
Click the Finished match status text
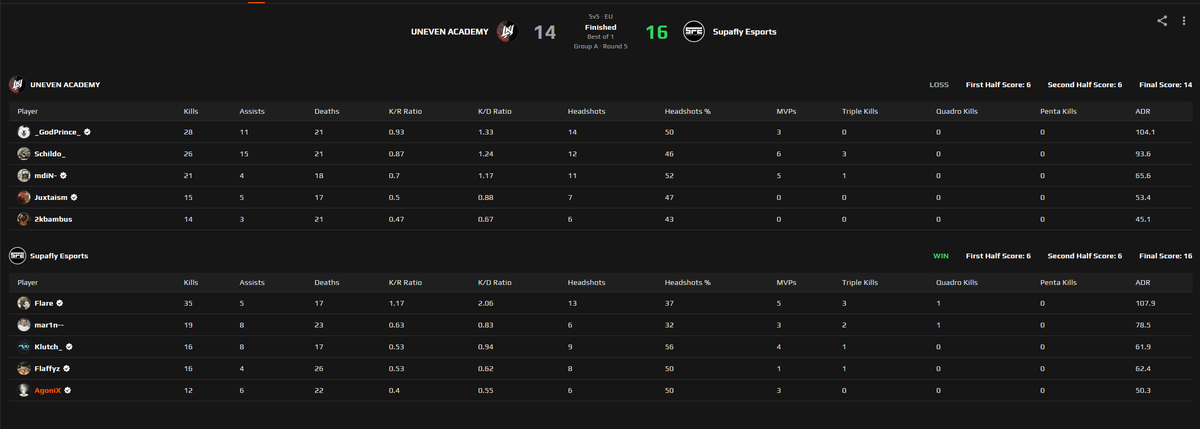coord(601,27)
